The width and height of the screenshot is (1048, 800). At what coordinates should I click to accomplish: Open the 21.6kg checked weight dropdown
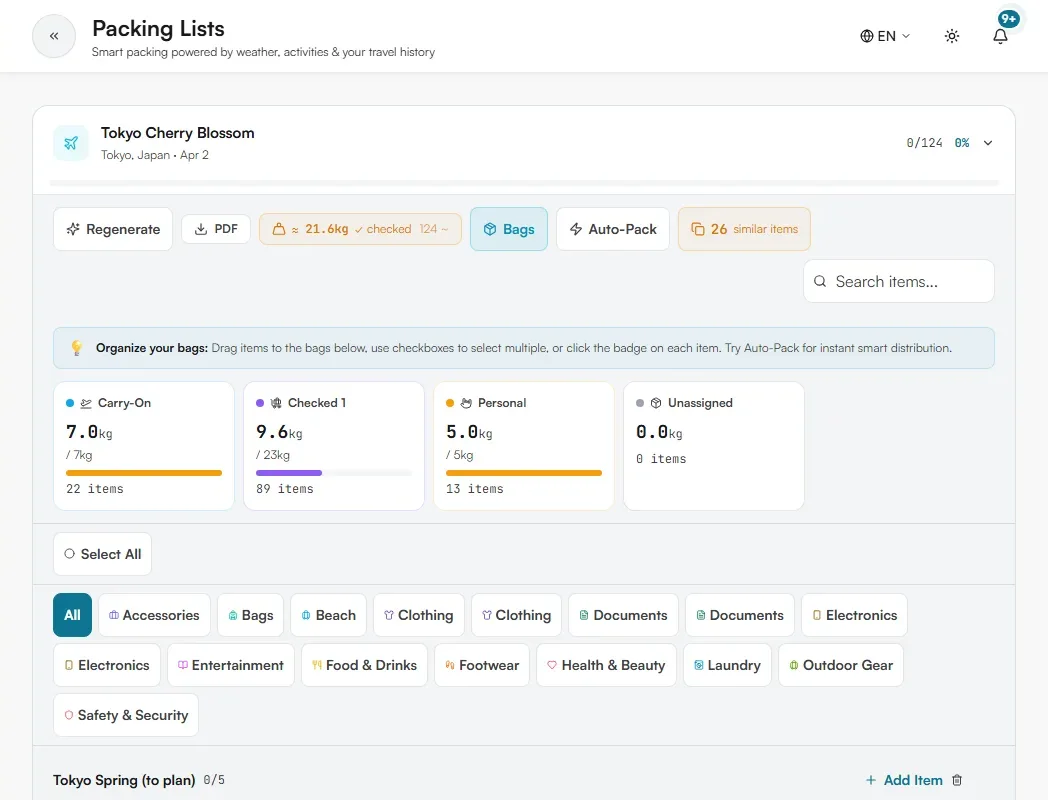(360, 229)
